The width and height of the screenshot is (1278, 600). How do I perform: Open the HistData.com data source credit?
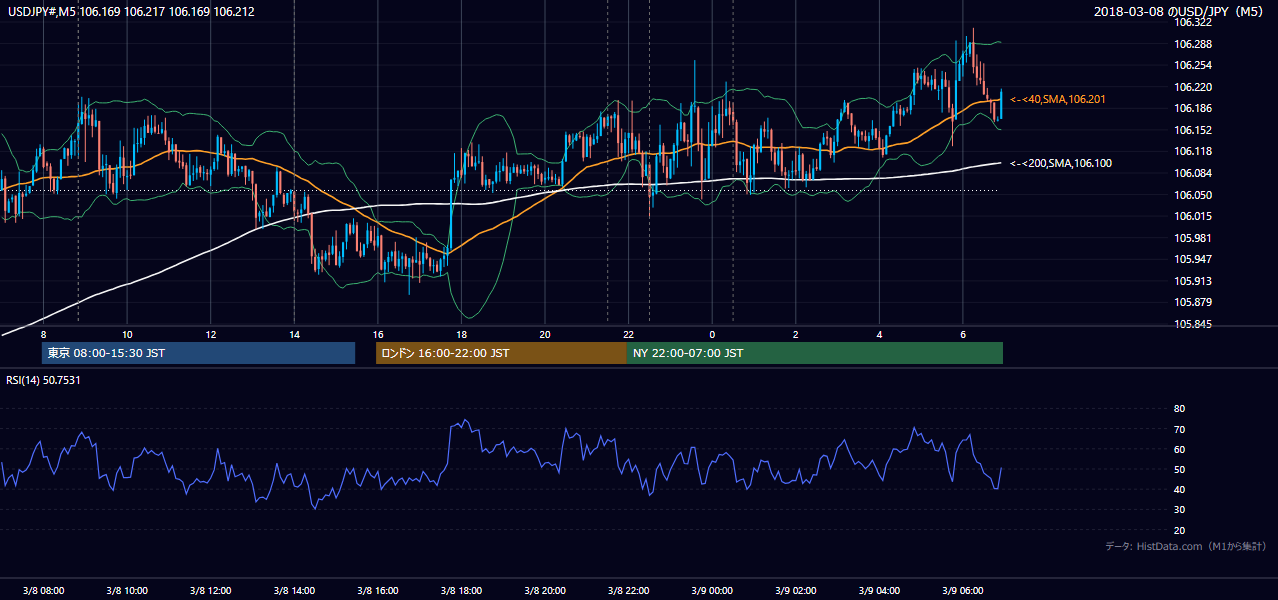pos(1185,546)
